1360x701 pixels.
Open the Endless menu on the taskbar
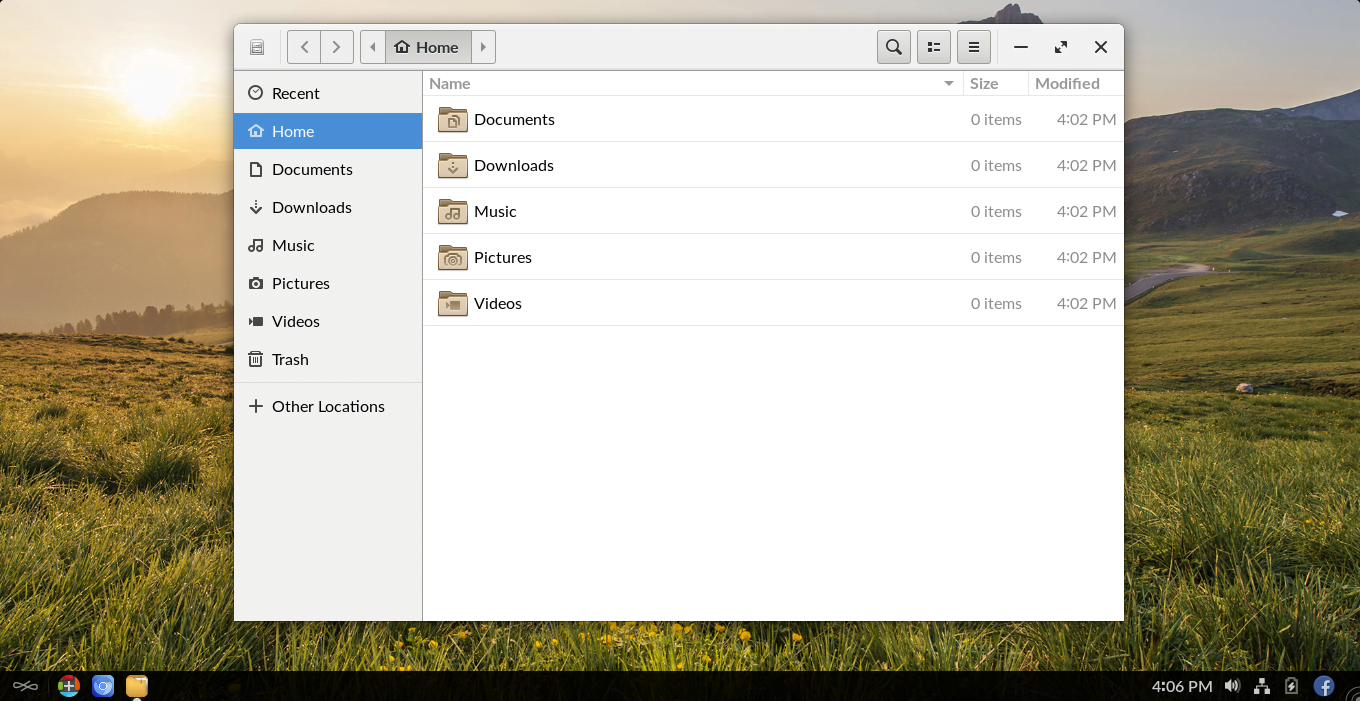[x=25, y=686]
